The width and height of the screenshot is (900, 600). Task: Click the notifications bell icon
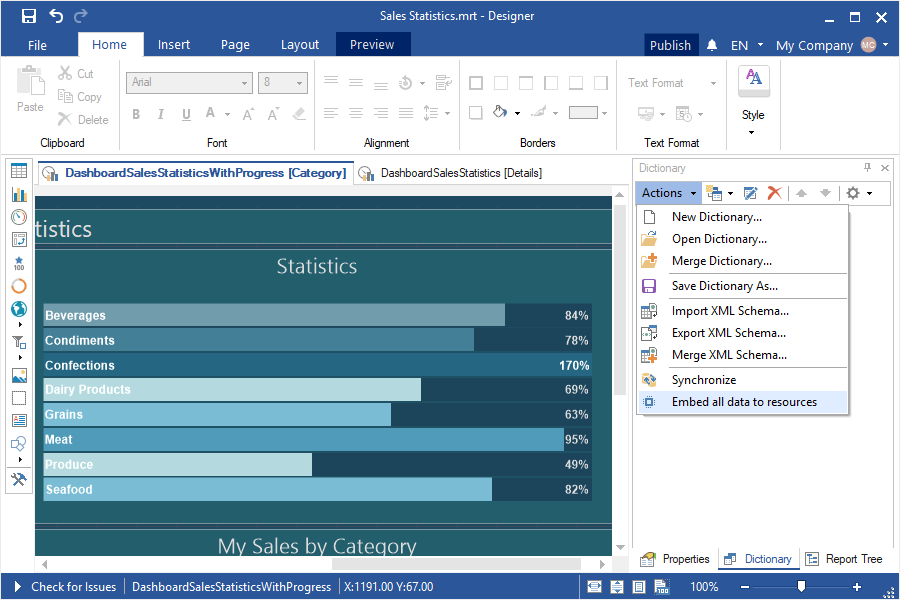click(712, 45)
